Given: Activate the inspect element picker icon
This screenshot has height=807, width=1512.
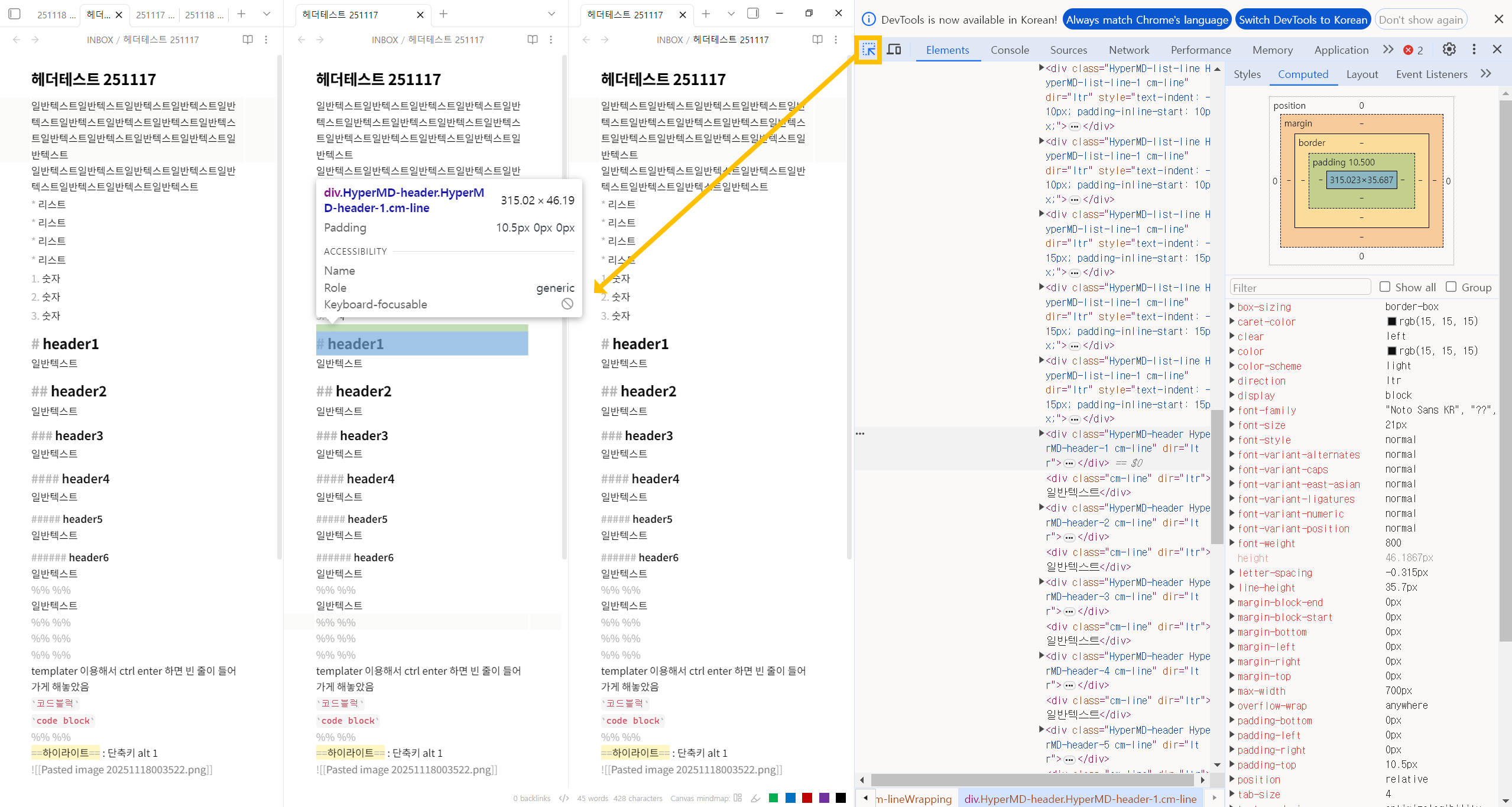Looking at the screenshot, I should pos(868,50).
